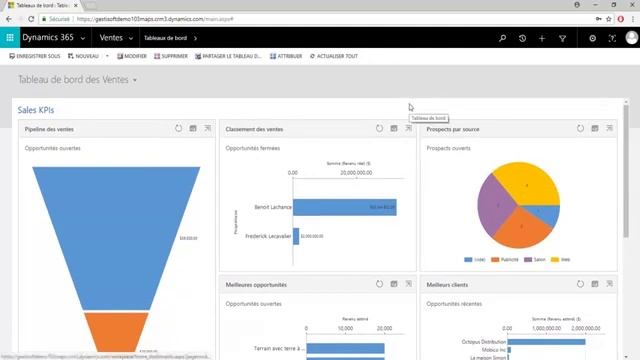View records for Meilleurs clients chart
640x360 pixels.
(x=595, y=284)
